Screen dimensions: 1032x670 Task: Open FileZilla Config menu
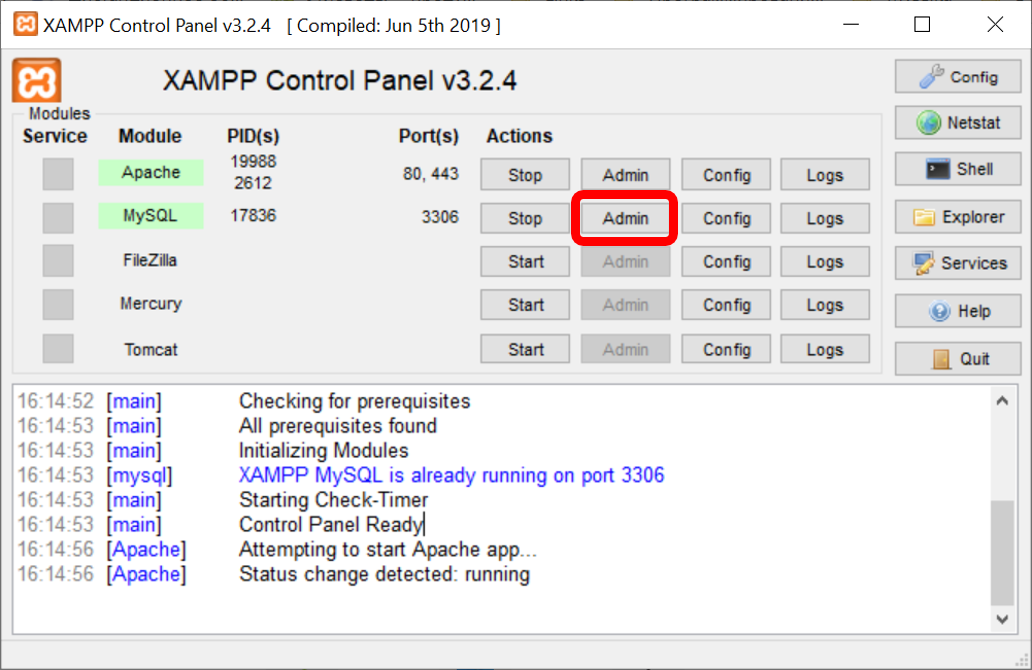[x=726, y=262]
